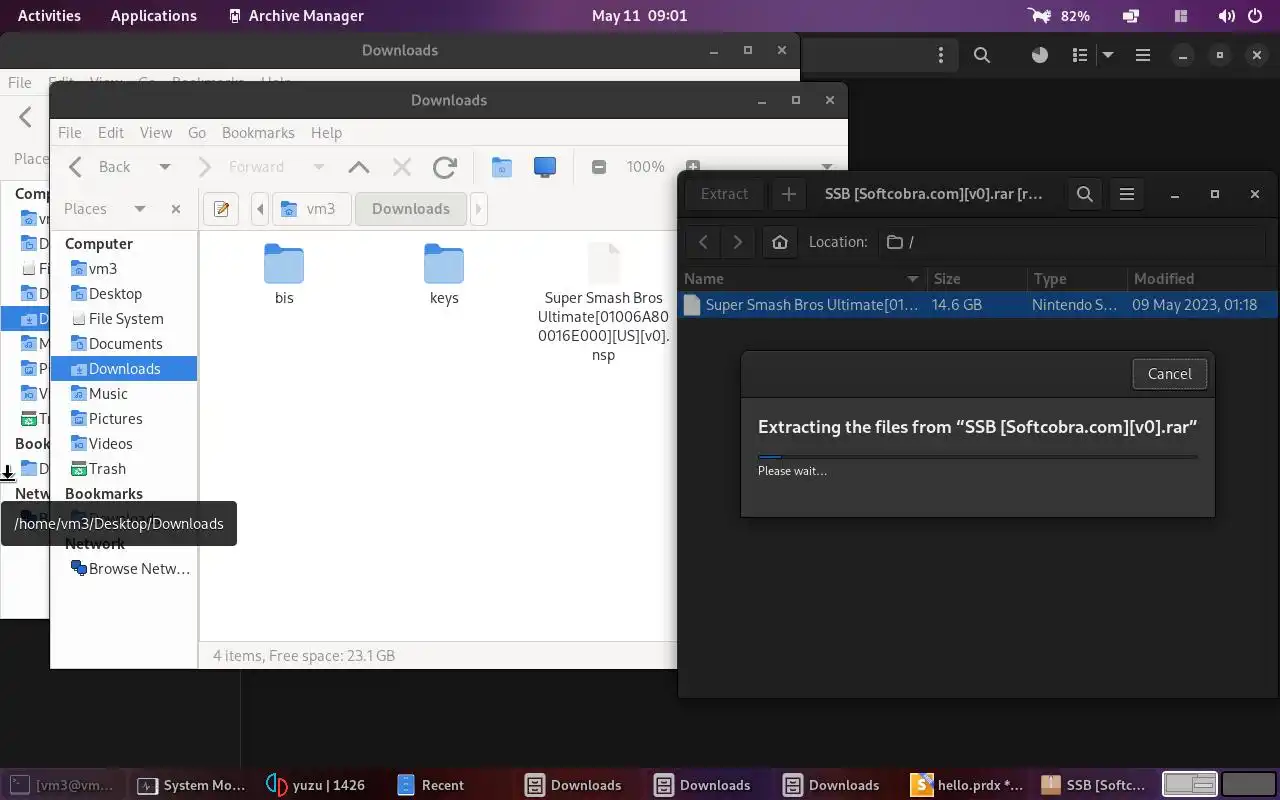Select Music in the Places sidebar
The image size is (1280, 800).
124,393
